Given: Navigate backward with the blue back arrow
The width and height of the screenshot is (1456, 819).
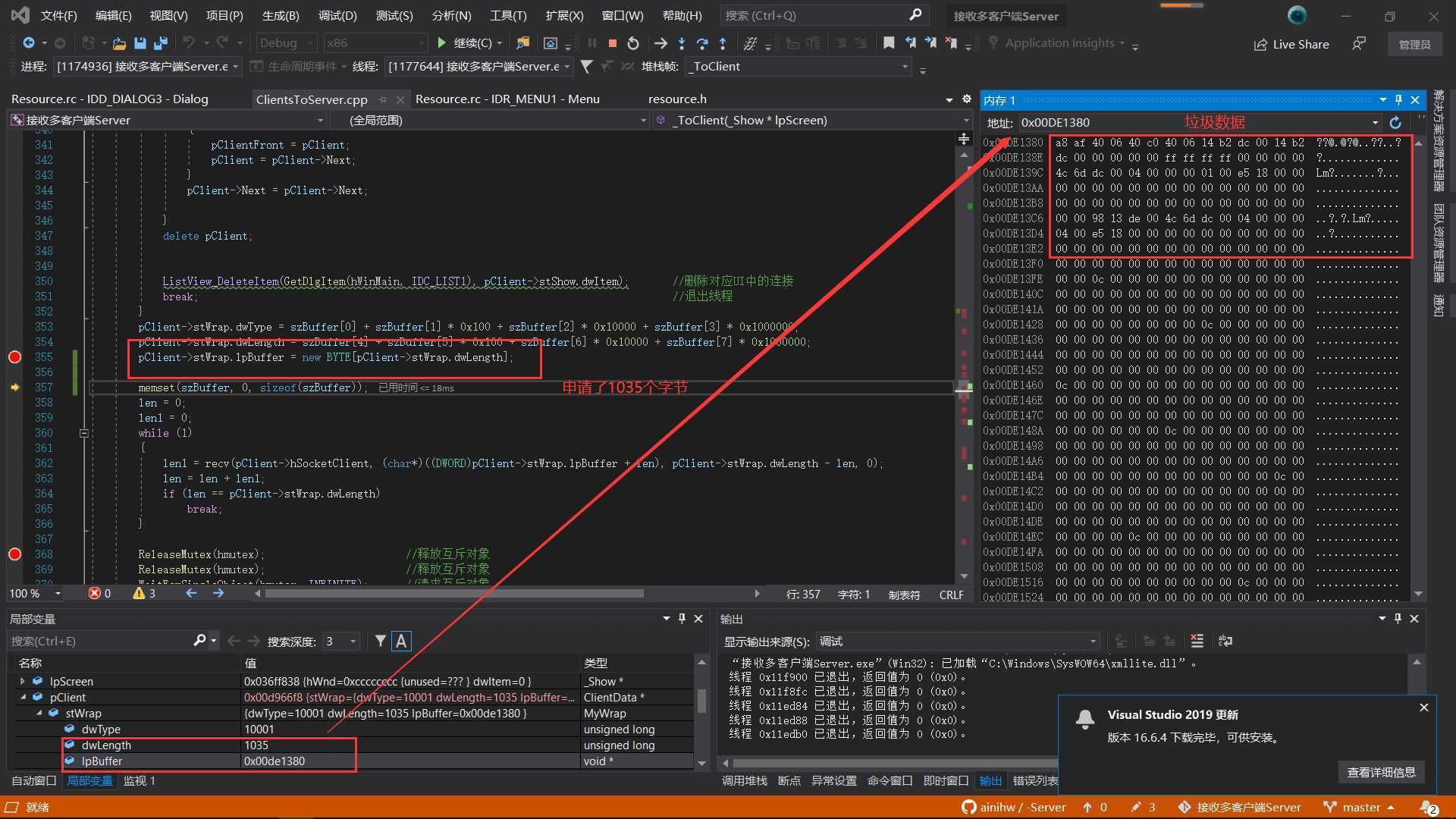Looking at the screenshot, I should click(x=29, y=43).
